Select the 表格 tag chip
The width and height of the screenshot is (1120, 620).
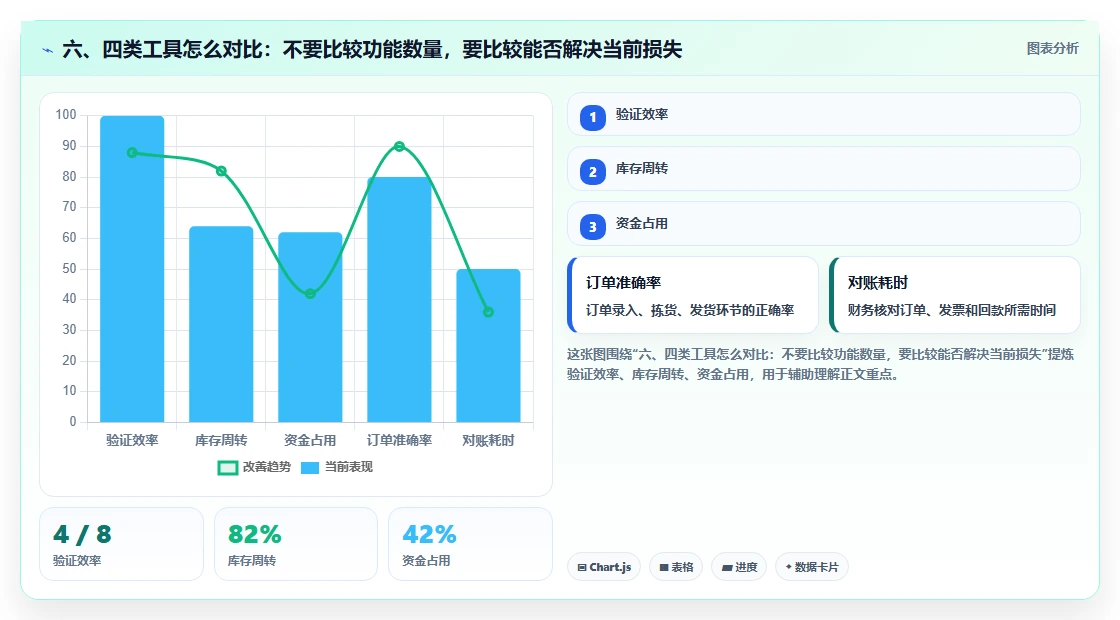[676, 567]
